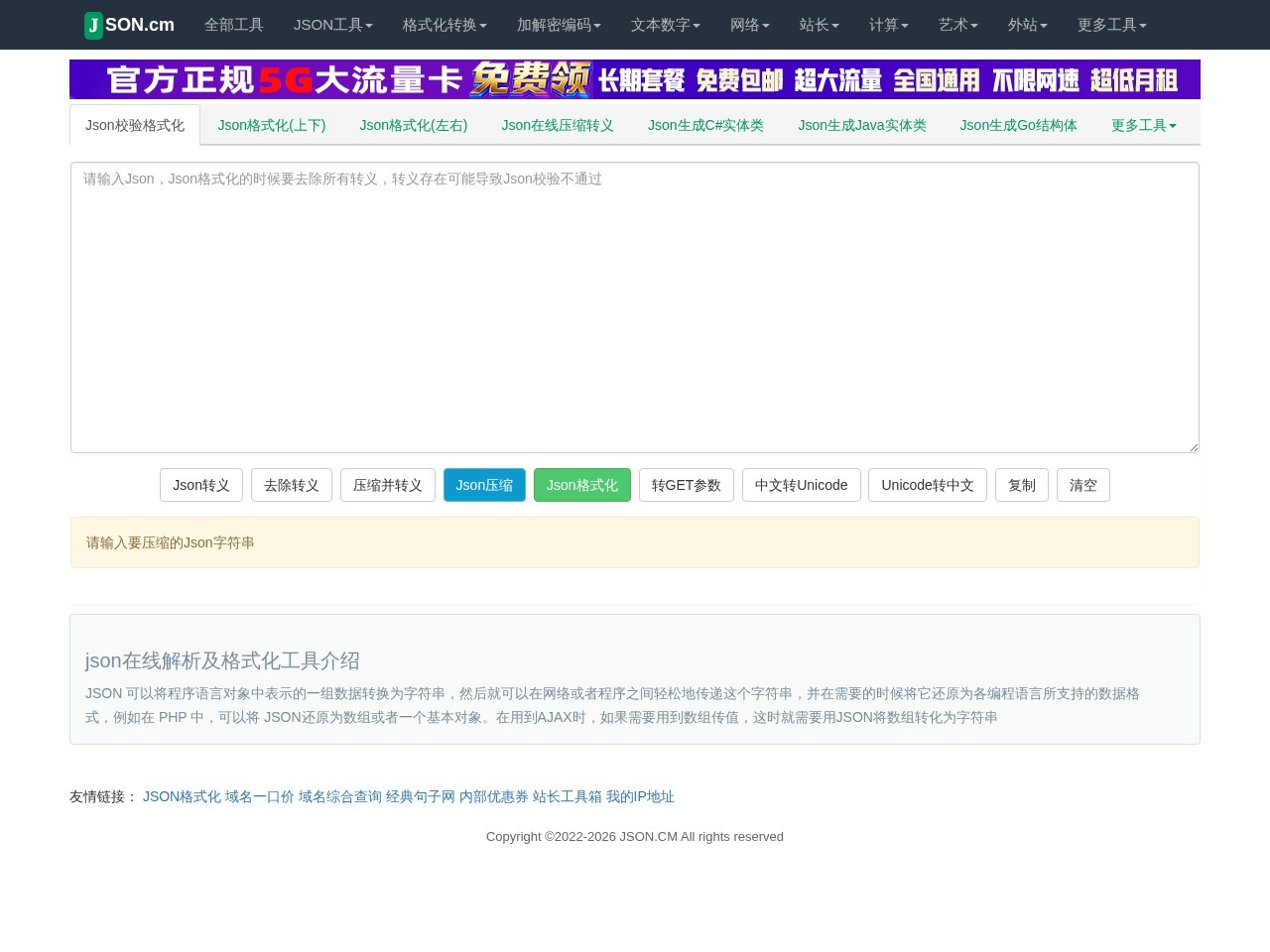Click the Copyright JSON.CM footer text

tap(635, 836)
